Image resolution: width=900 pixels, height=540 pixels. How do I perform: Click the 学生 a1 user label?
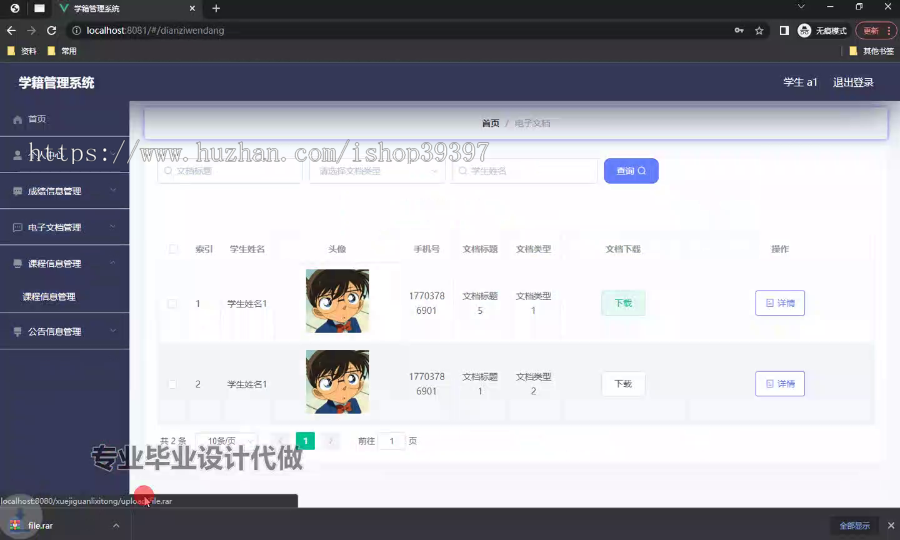pos(800,82)
